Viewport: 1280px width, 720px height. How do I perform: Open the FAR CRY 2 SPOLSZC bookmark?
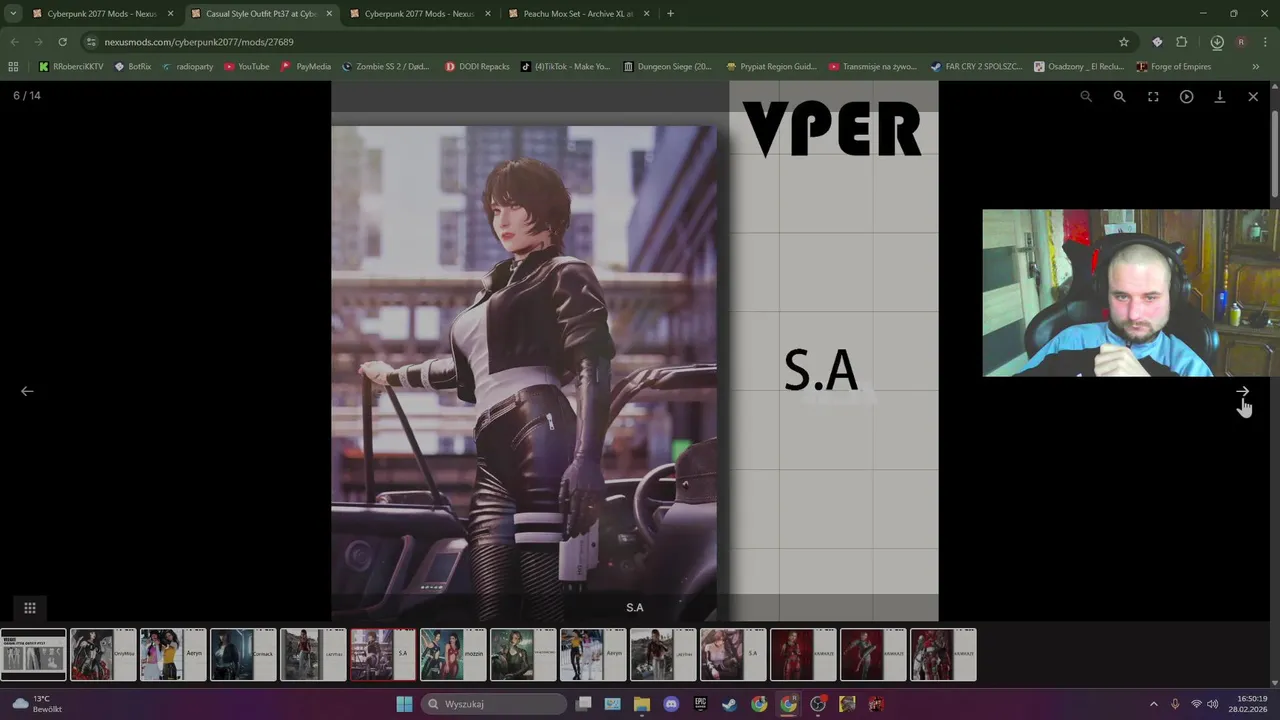click(x=976, y=67)
